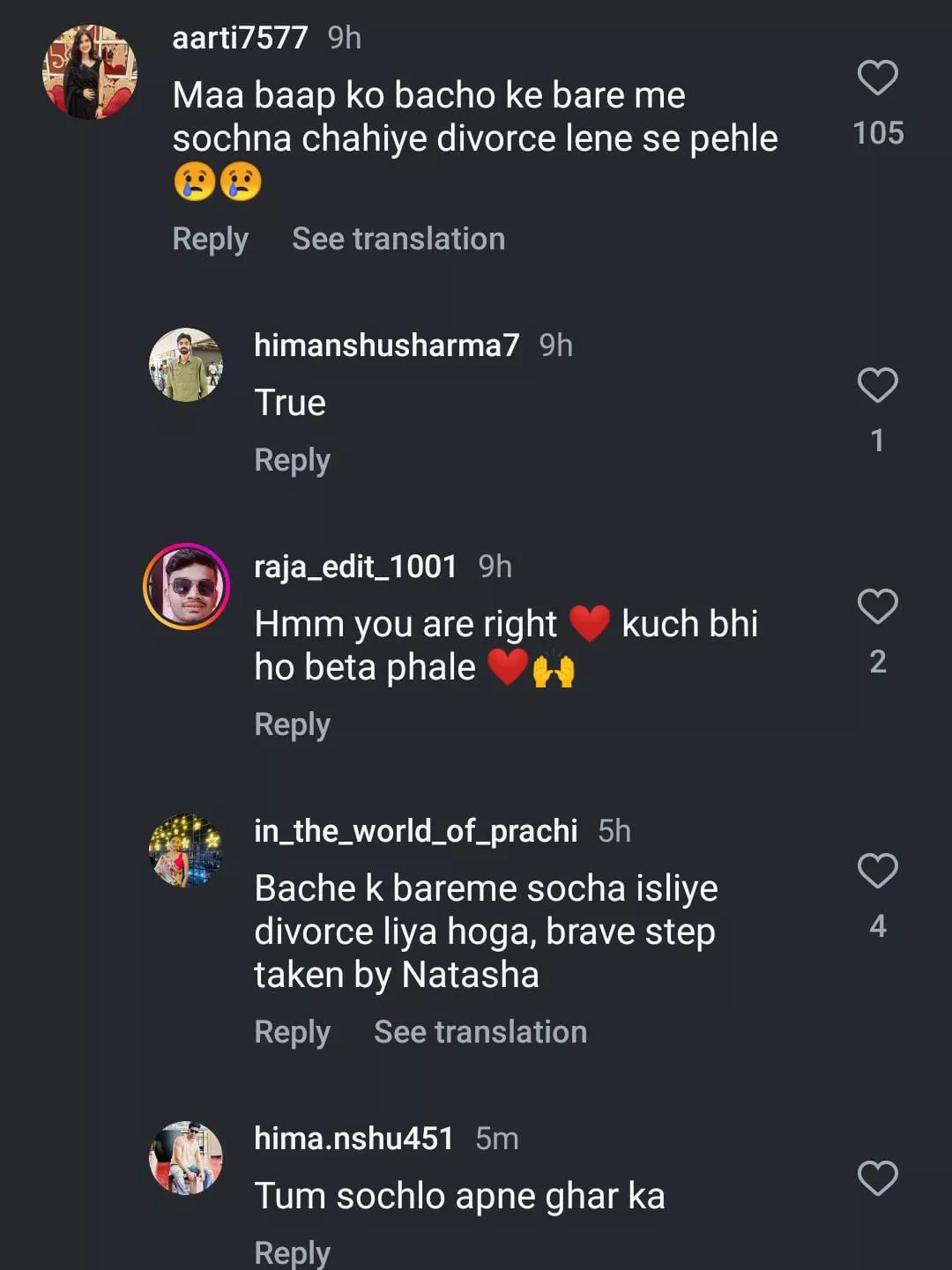
Task: Open the aarti7577 username link
Action: [240, 38]
